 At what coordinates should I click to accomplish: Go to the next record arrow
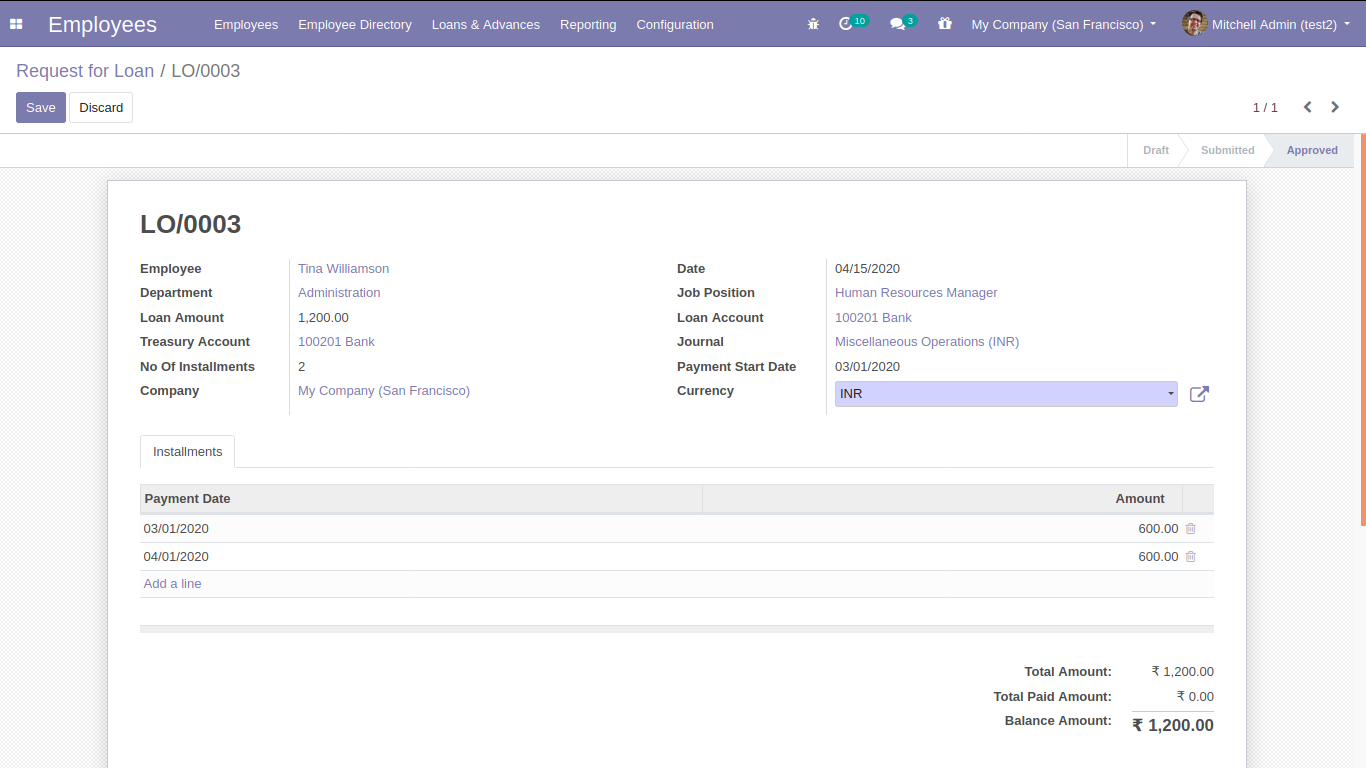click(1335, 107)
